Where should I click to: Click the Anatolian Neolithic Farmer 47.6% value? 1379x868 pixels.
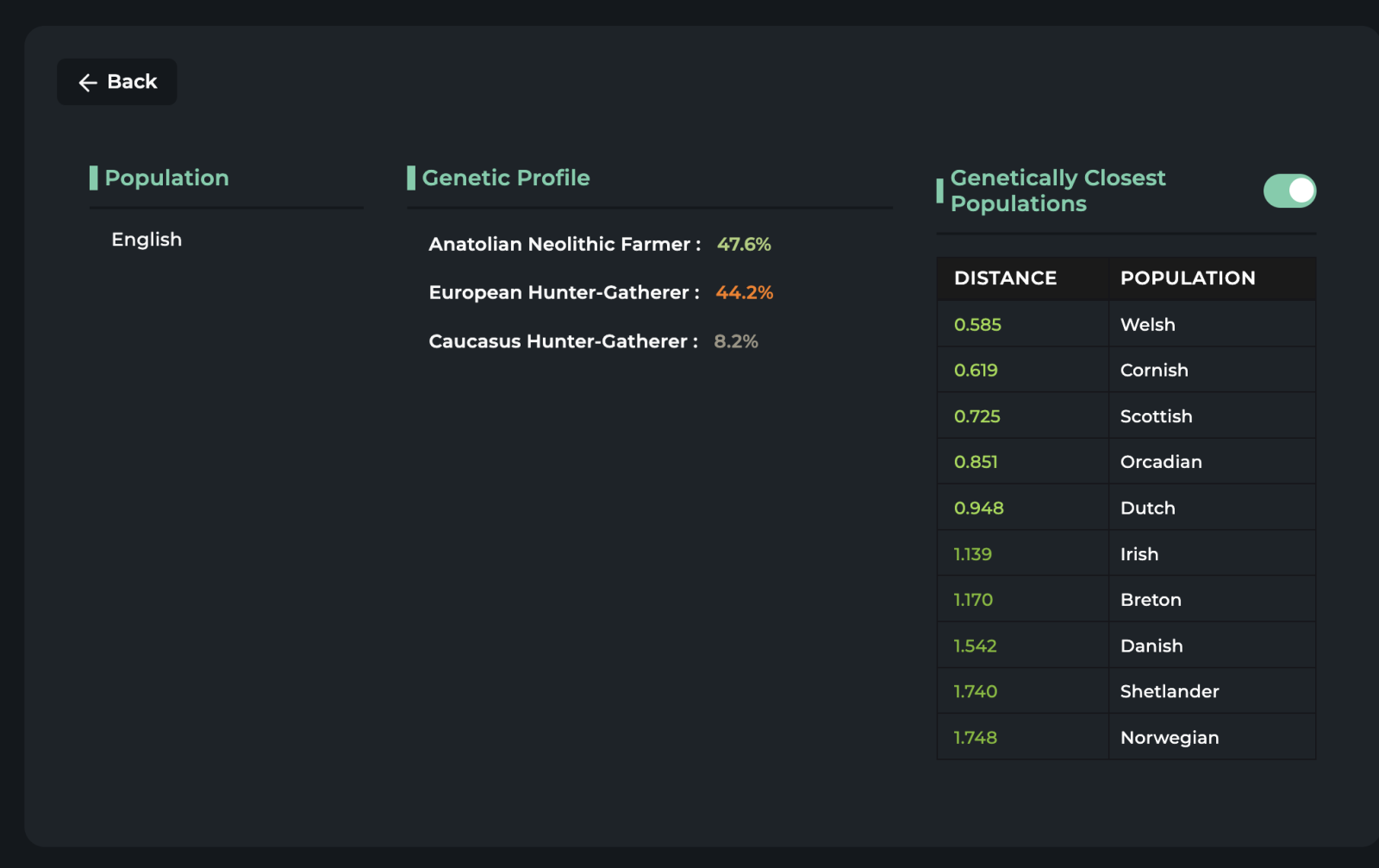coord(744,244)
